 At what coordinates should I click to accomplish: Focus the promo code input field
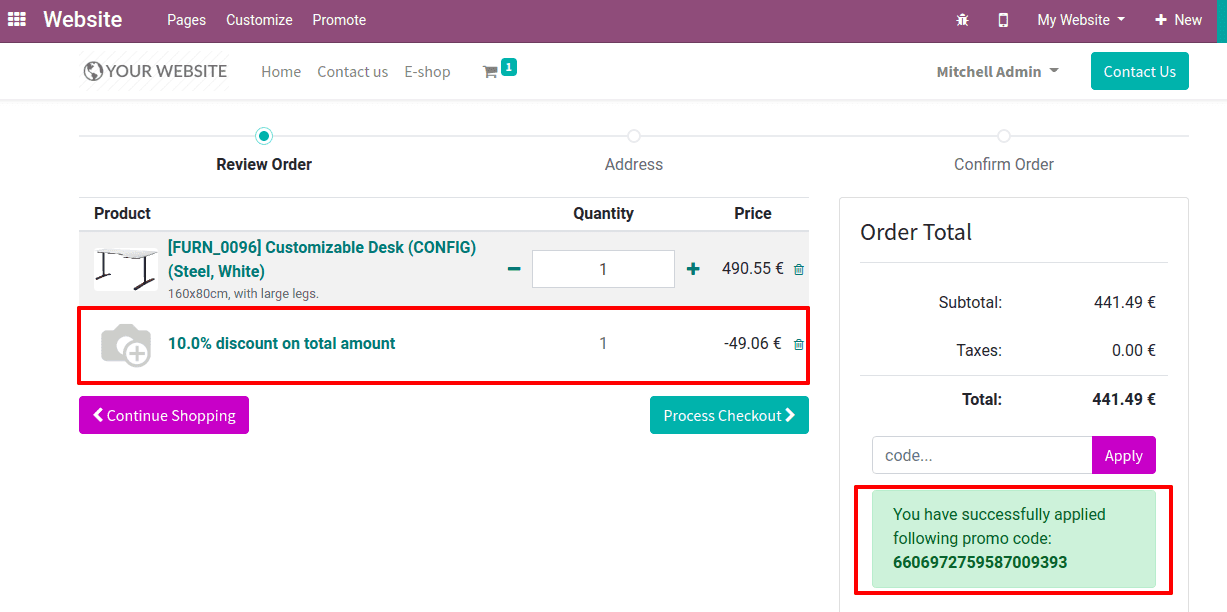982,455
